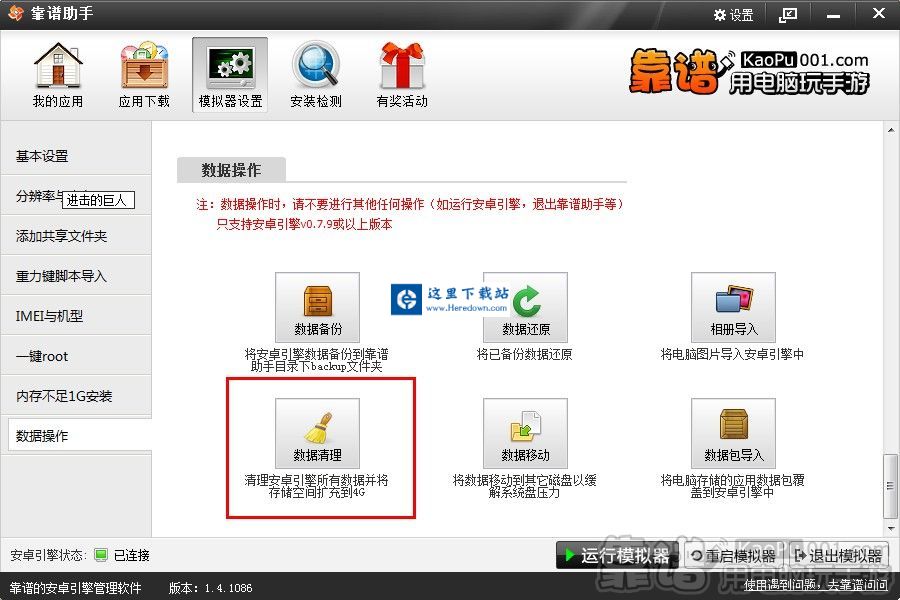Click description 将已备份数据还原
The width and height of the screenshot is (900, 600).
(525, 354)
